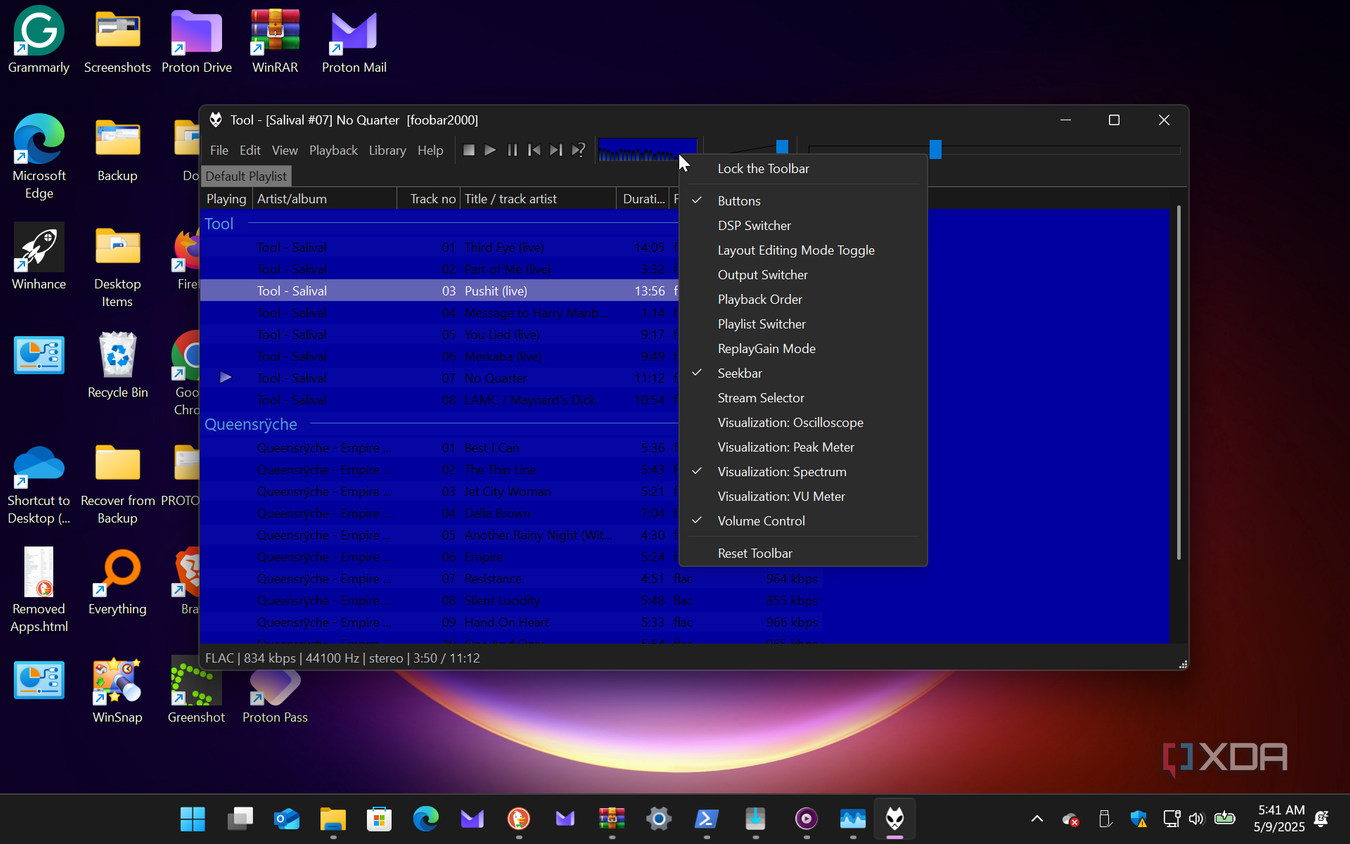Enable Visualization: Oscilloscope item
This screenshot has height=844, width=1350.
(x=803, y=422)
